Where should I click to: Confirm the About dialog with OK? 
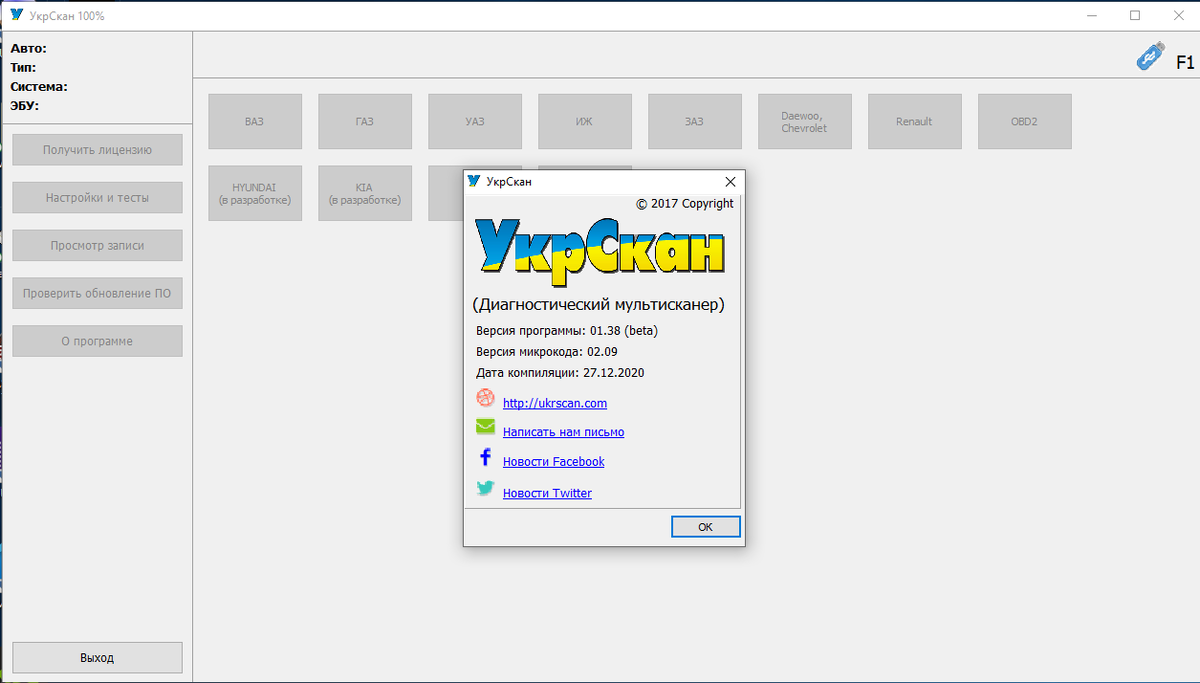tap(705, 527)
